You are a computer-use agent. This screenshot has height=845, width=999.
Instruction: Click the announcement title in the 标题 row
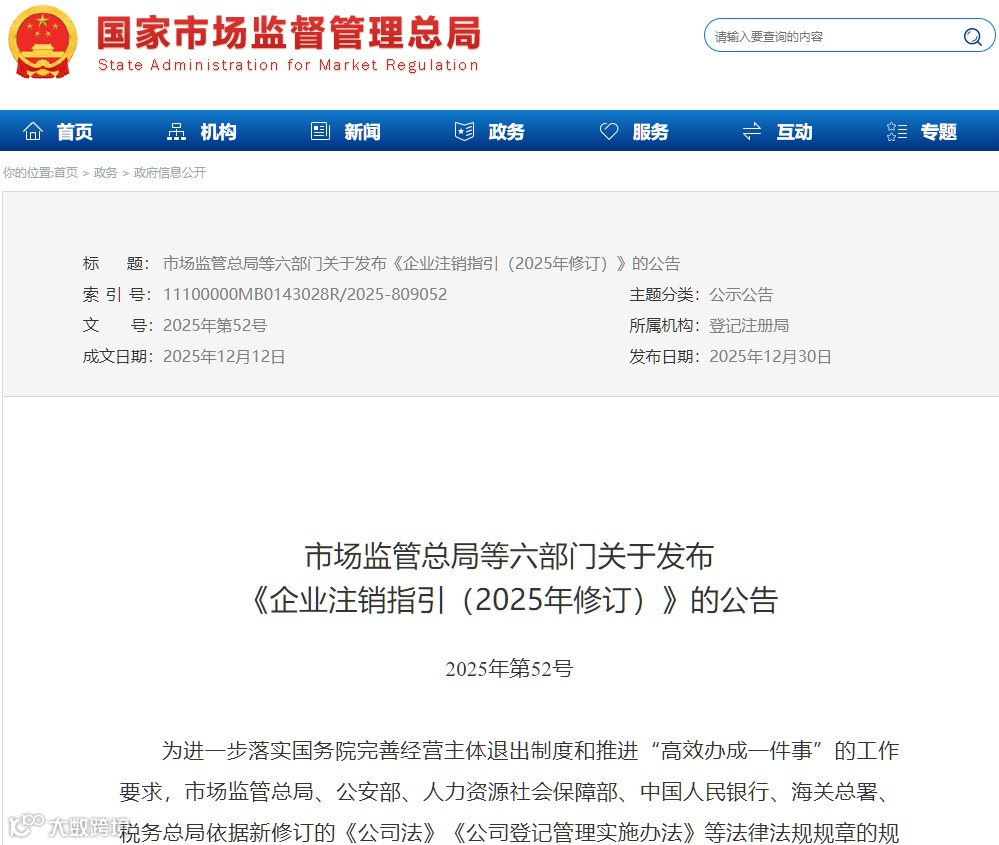pyautogui.click(x=422, y=263)
